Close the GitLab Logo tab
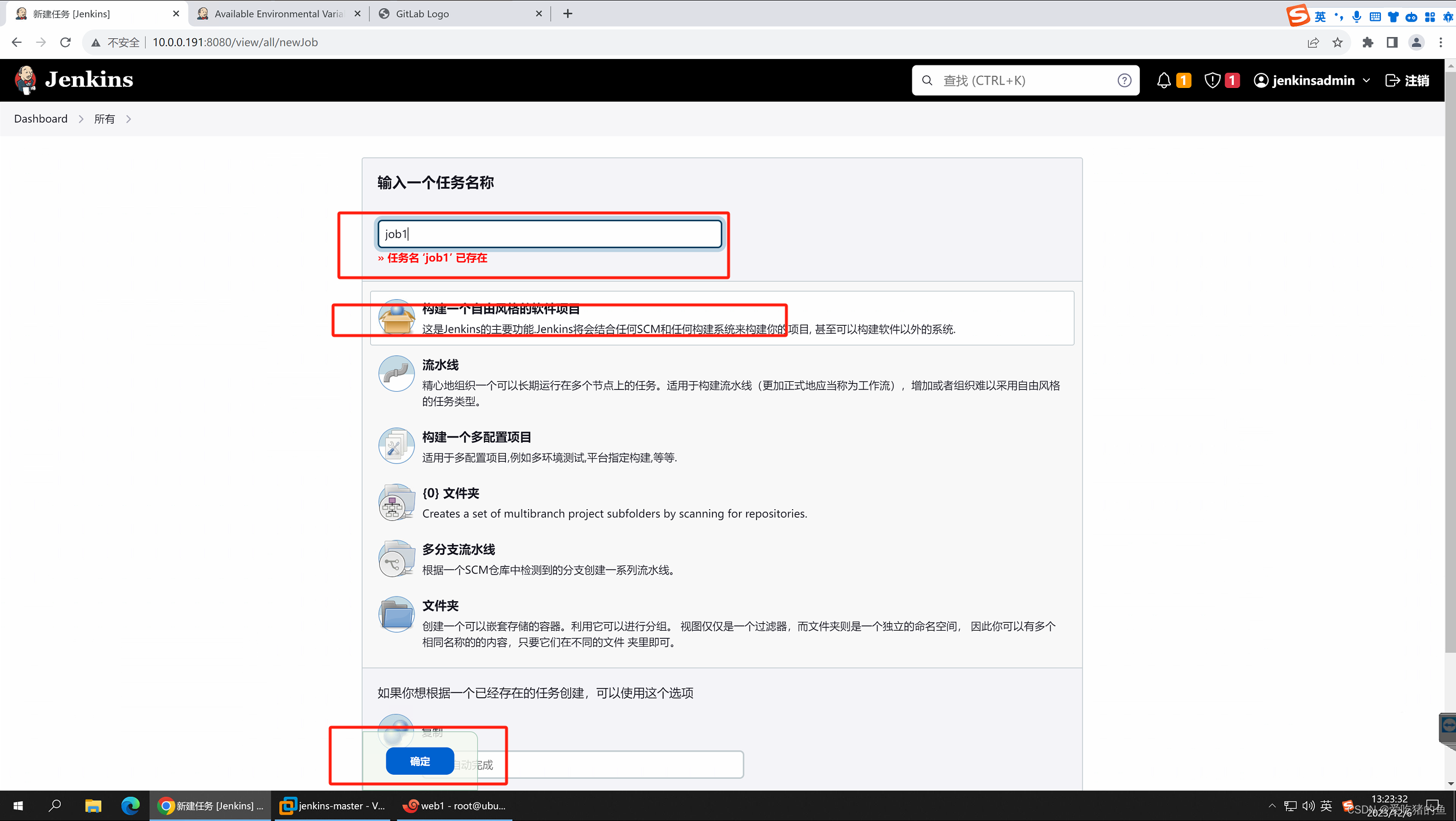1456x821 pixels. 538,13
